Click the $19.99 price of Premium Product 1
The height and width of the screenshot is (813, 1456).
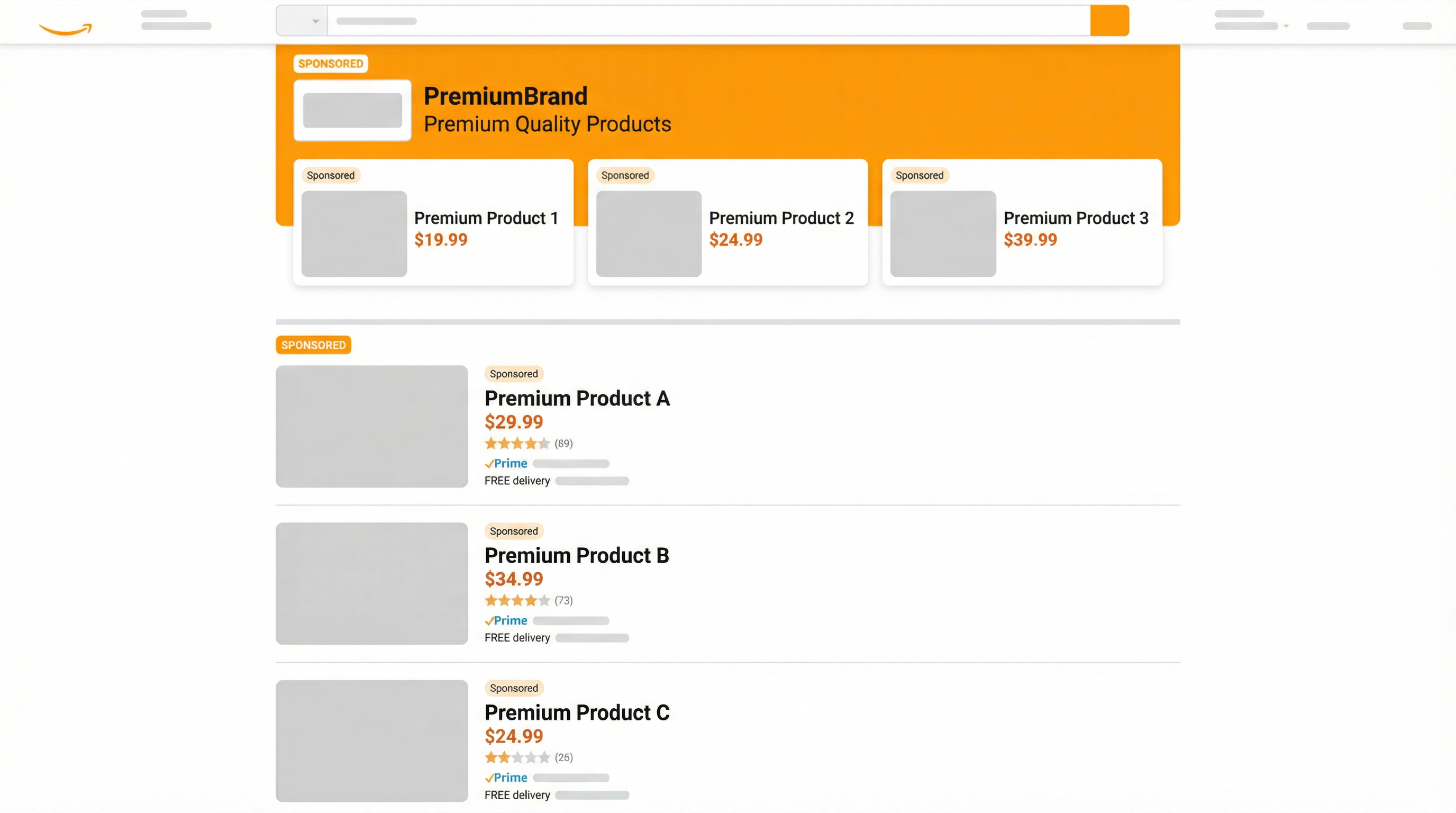(441, 240)
